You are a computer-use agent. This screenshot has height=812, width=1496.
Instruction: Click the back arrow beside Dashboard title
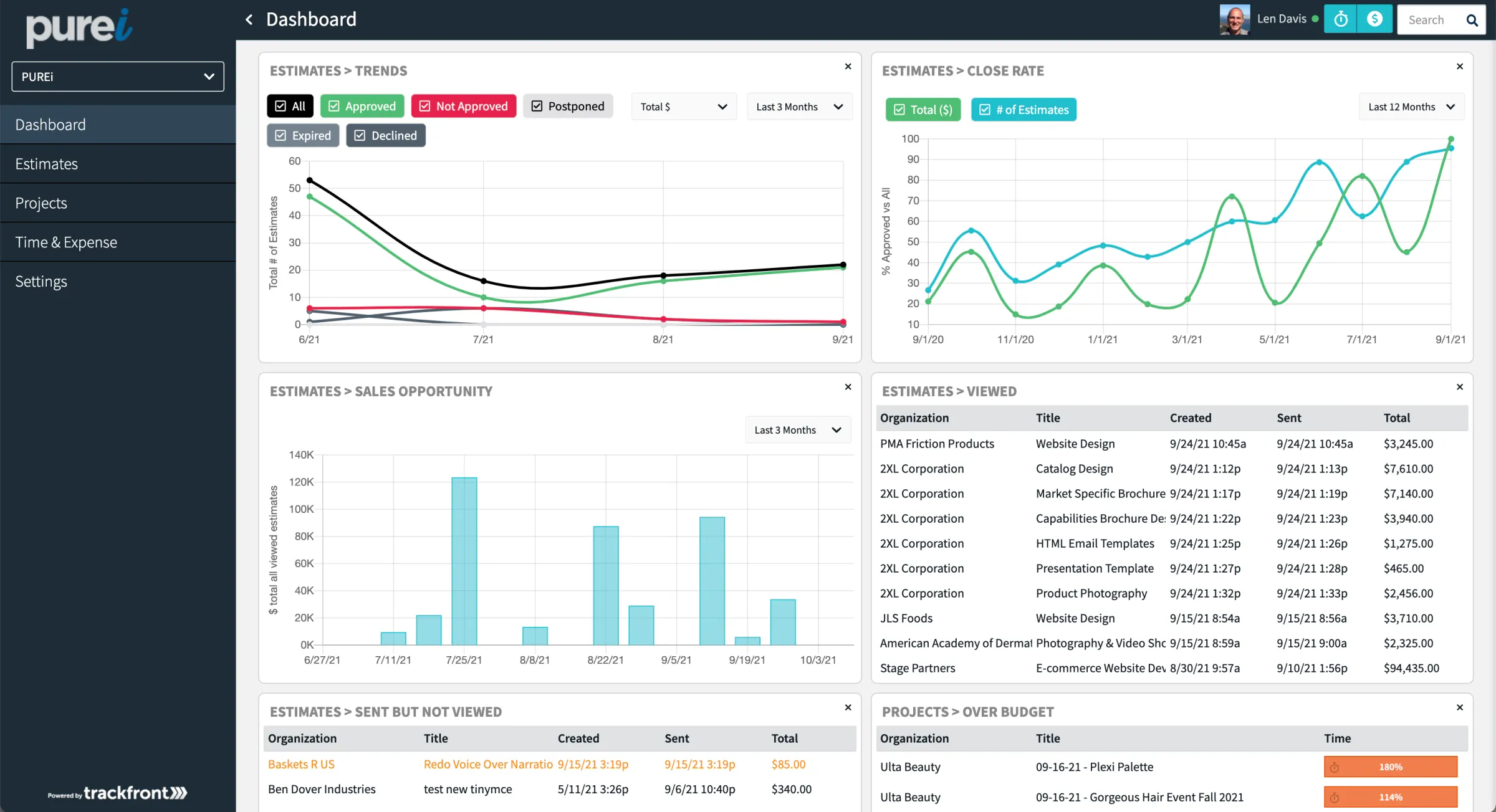249,19
